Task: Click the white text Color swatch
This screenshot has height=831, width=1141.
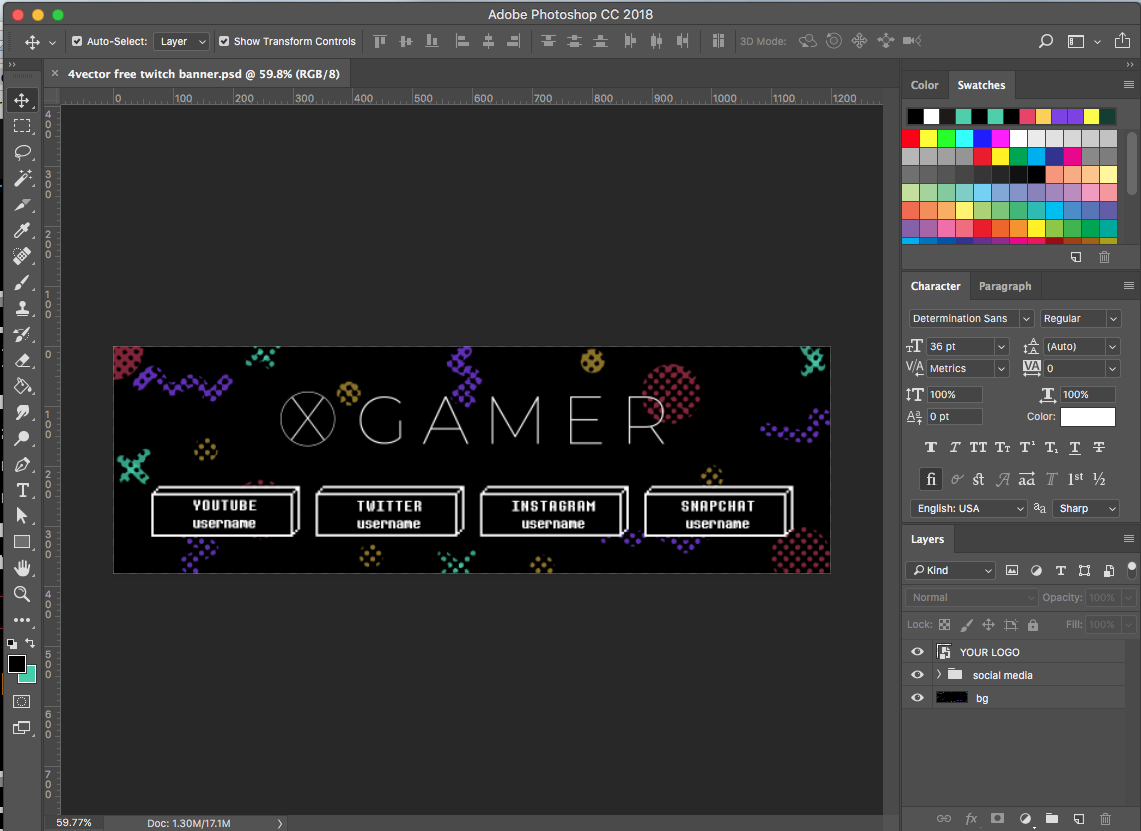Action: pyautogui.click(x=1087, y=417)
